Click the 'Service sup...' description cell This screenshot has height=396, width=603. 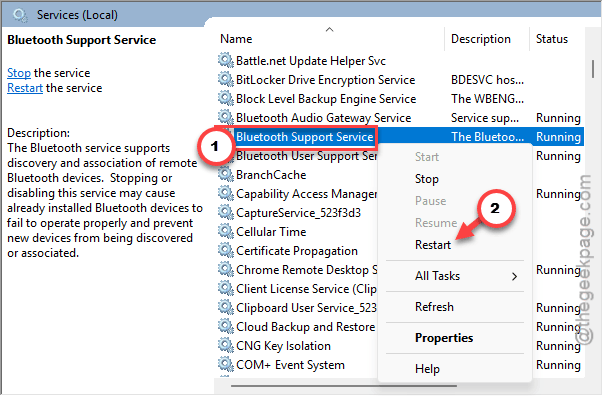pyautogui.click(x=485, y=118)
